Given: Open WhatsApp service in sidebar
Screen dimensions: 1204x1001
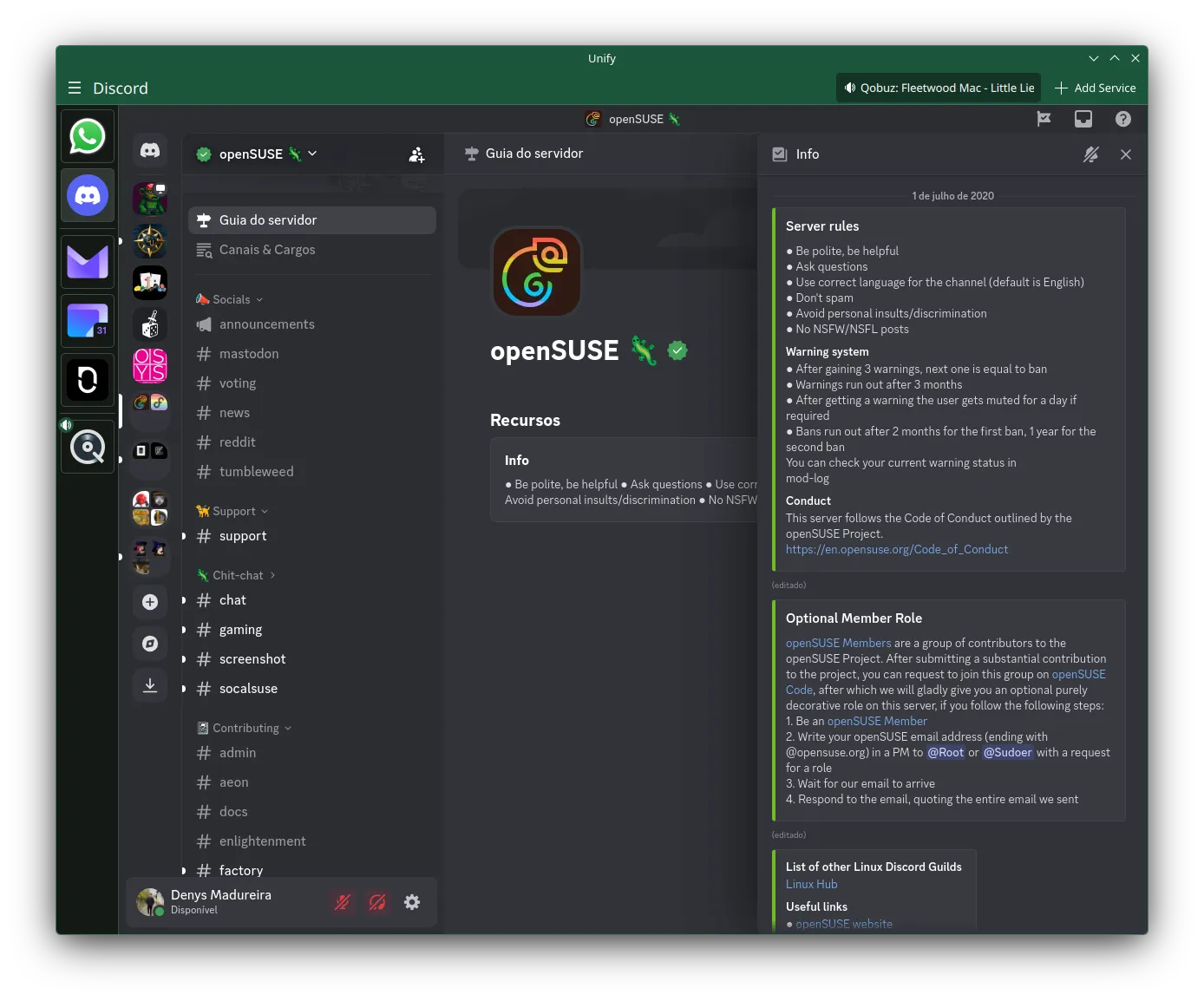Looking at the screenshot, I should [x=88, y=137].
